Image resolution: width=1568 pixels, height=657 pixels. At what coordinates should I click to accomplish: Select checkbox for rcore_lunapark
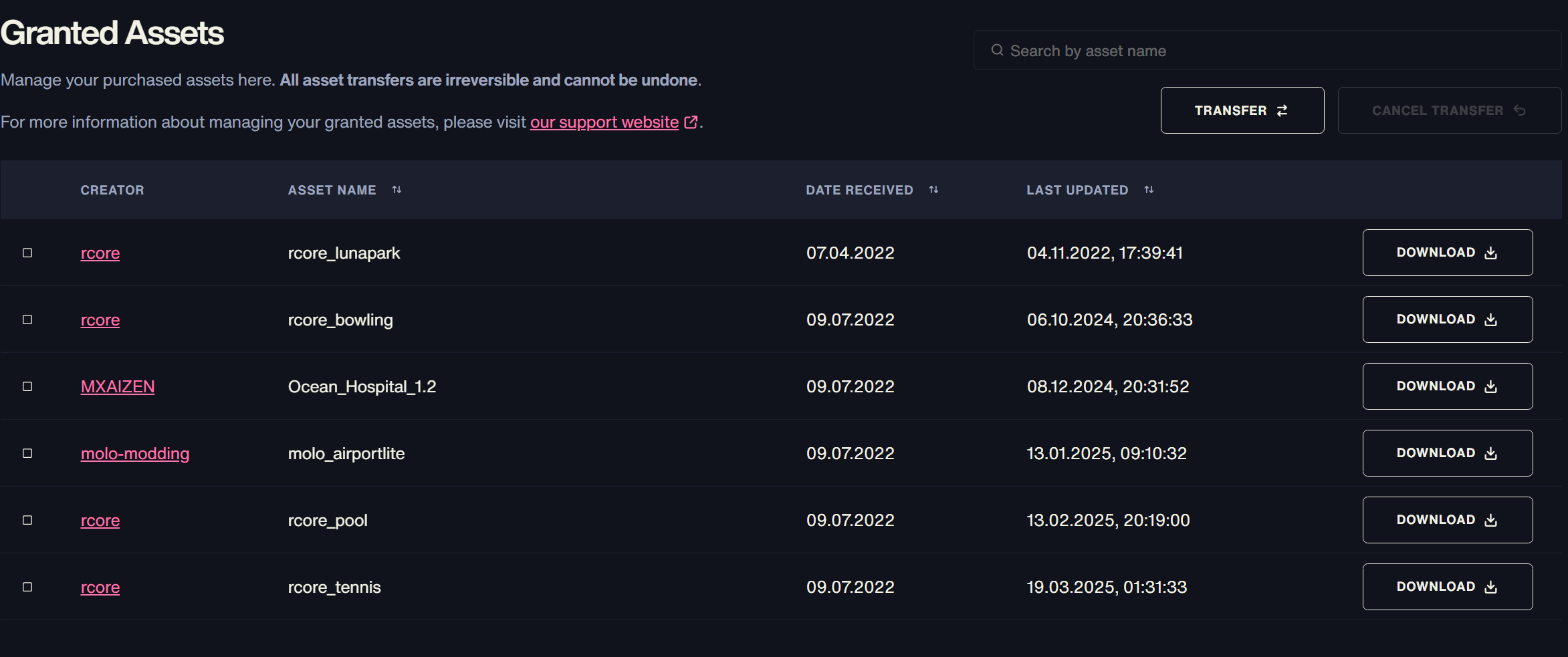coord(27,253)
